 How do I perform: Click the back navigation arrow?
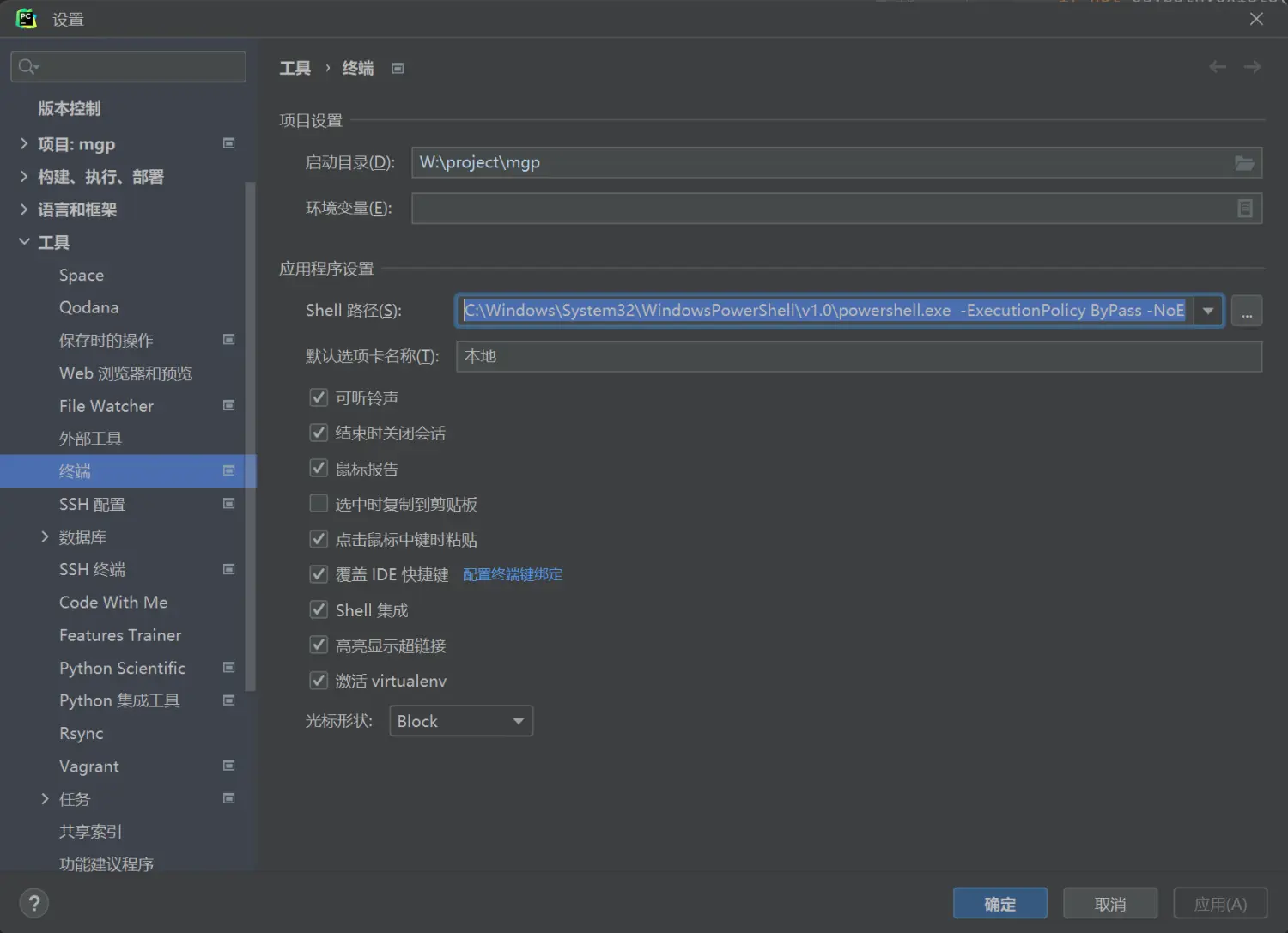tap(1217, 67)
